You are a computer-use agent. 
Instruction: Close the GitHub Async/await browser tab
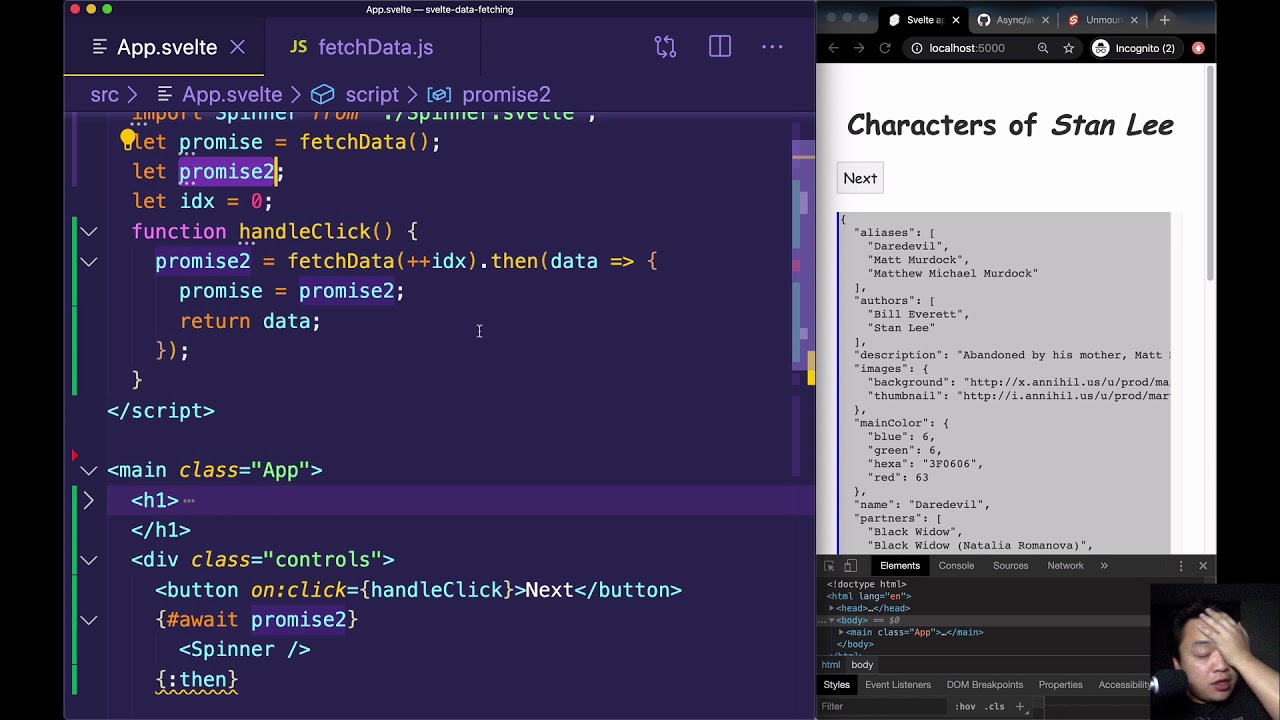coord(1045,20)
